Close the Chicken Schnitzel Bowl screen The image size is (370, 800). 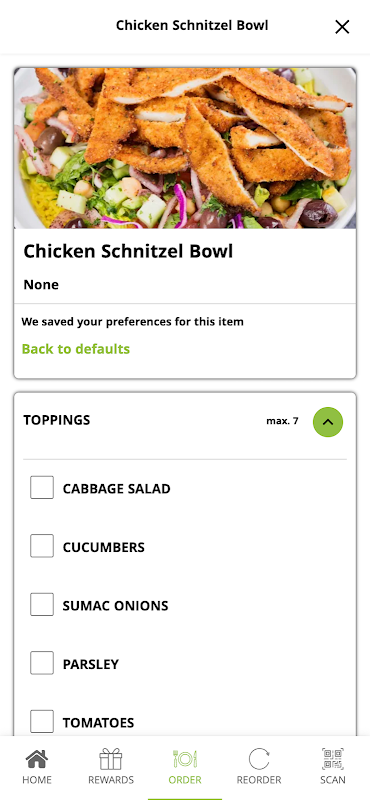coord(342,27)
